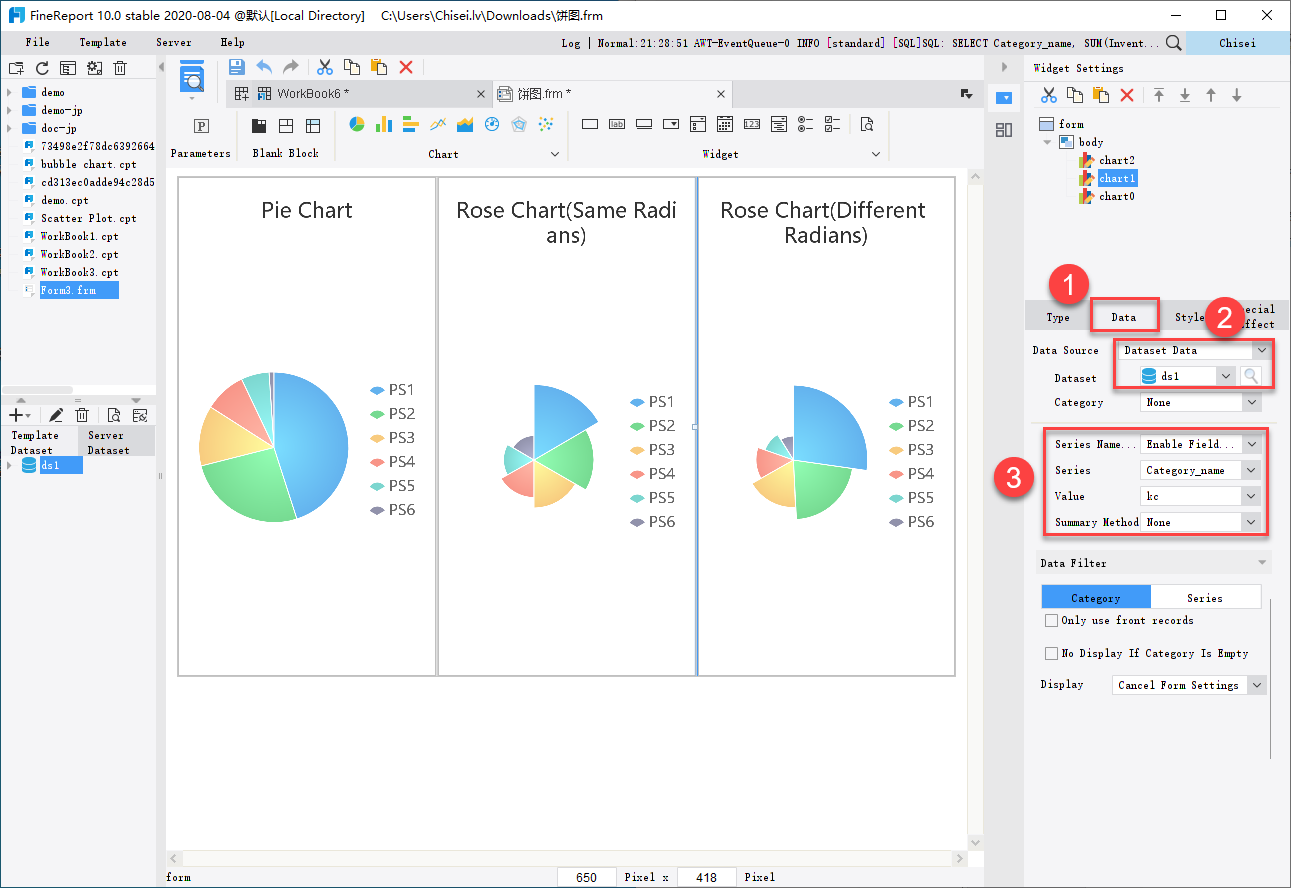Viewport: 1291px width, 888px height.
Task: Check No Display If Category Is Empty
Action: click(1051, 653)
